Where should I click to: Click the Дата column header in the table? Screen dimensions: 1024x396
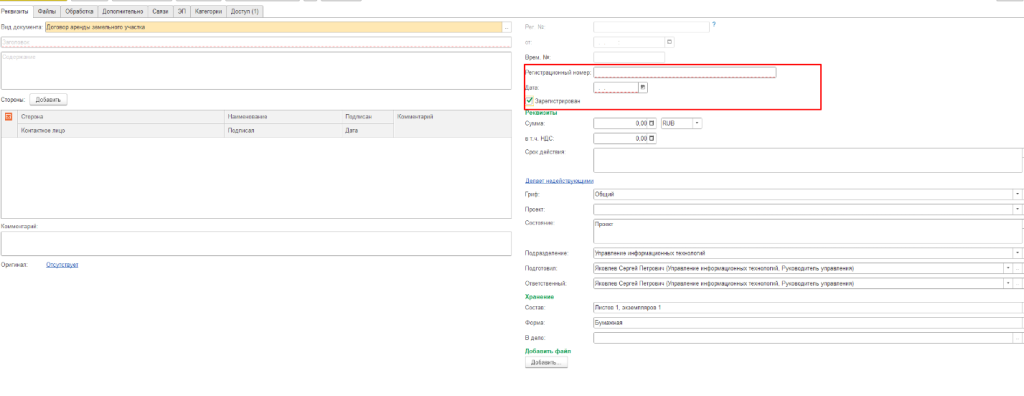pos(368,131)
